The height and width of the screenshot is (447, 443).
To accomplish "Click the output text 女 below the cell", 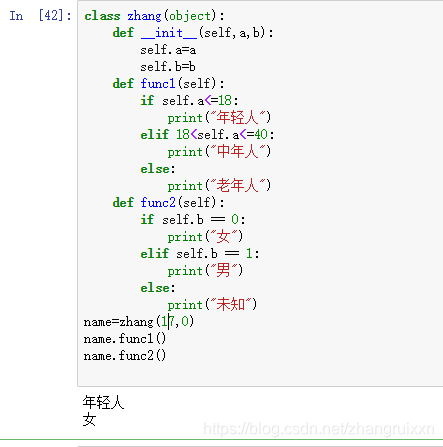I will [89, 419].
